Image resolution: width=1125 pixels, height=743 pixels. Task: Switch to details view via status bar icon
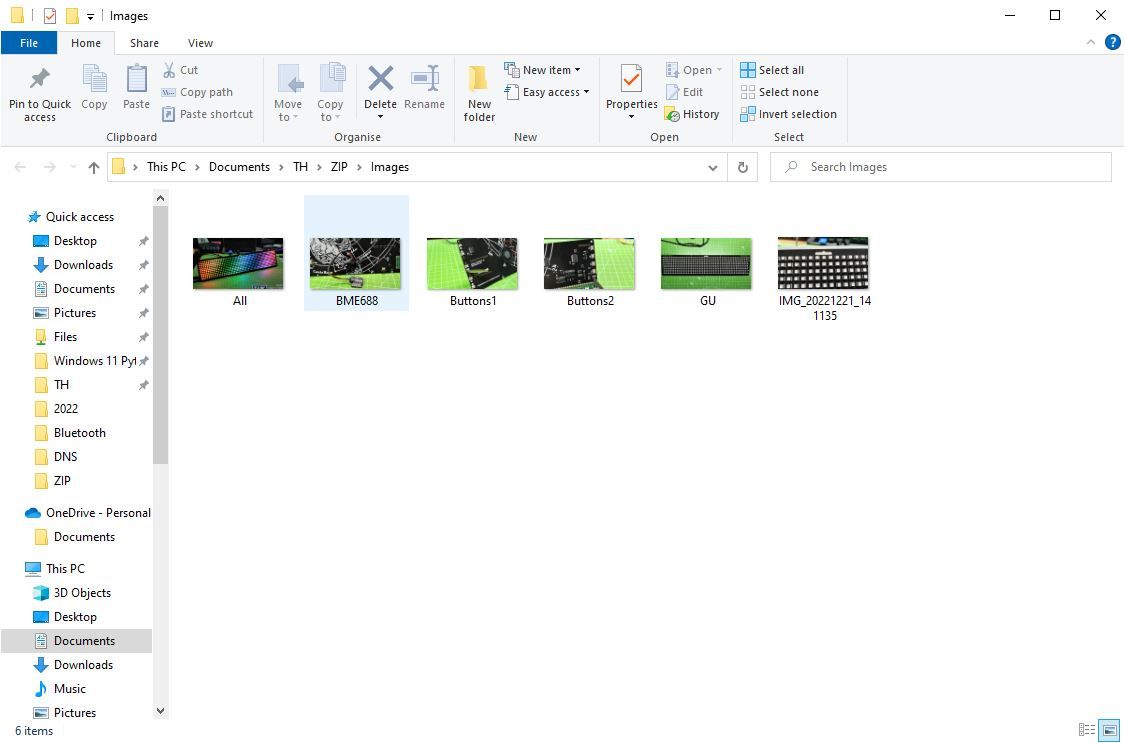(1089, 730)
